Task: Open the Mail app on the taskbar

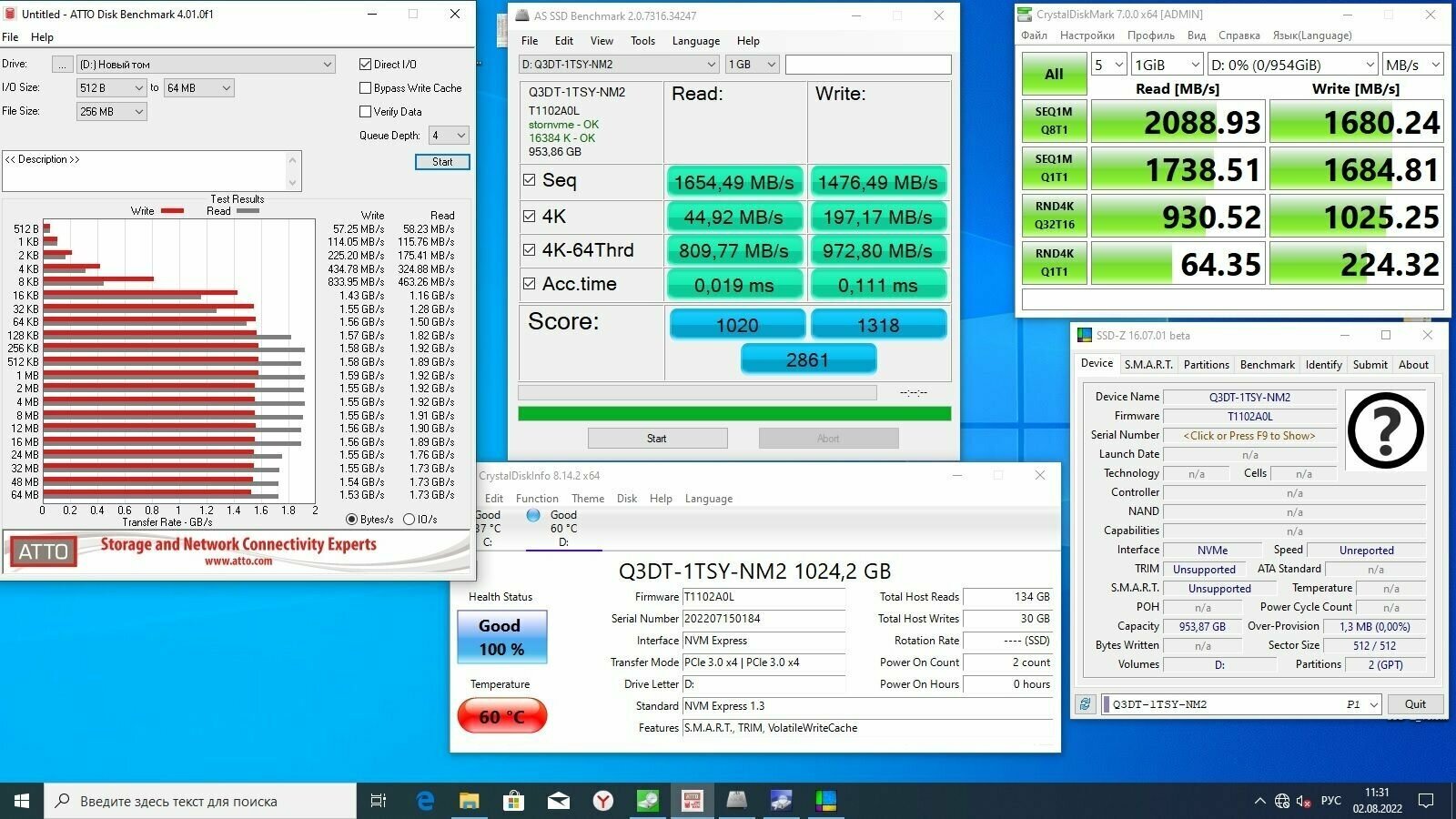Action: (x=558, y=801)
